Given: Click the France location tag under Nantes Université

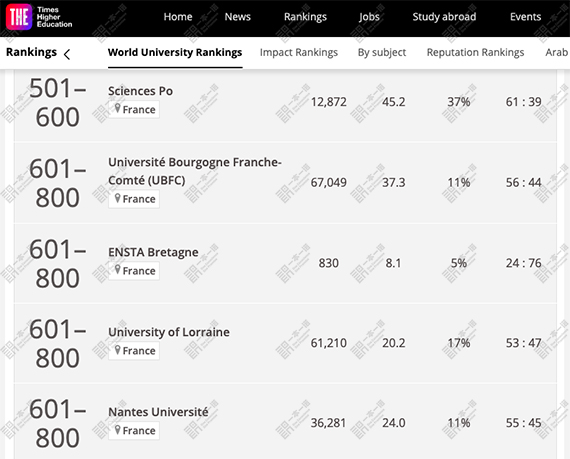Looking at the screenshot, I should [134, 431].
